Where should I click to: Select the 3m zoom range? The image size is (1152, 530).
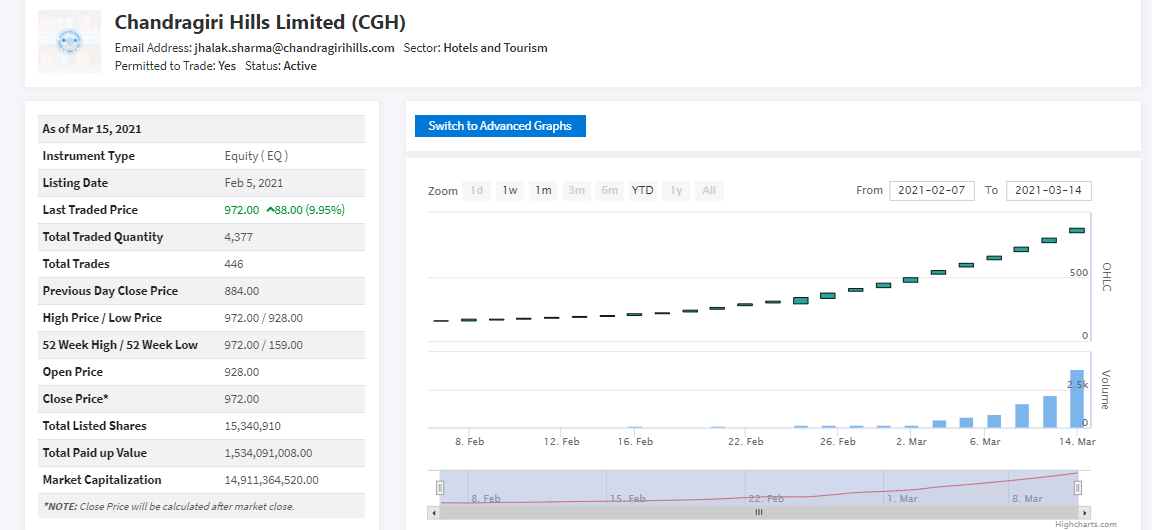coord(576,191)
